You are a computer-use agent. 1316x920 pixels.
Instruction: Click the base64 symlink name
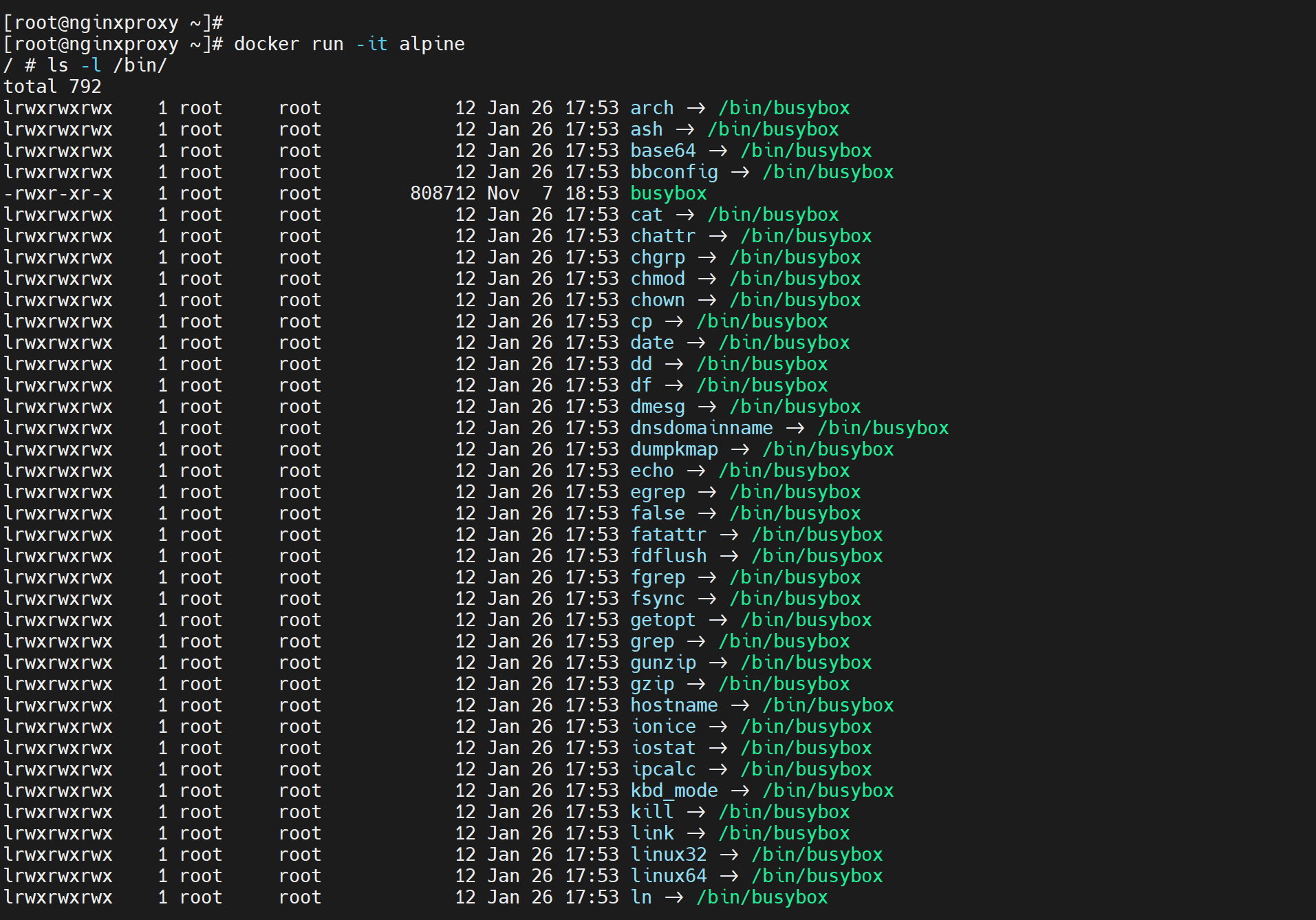[x=662, y=151]
